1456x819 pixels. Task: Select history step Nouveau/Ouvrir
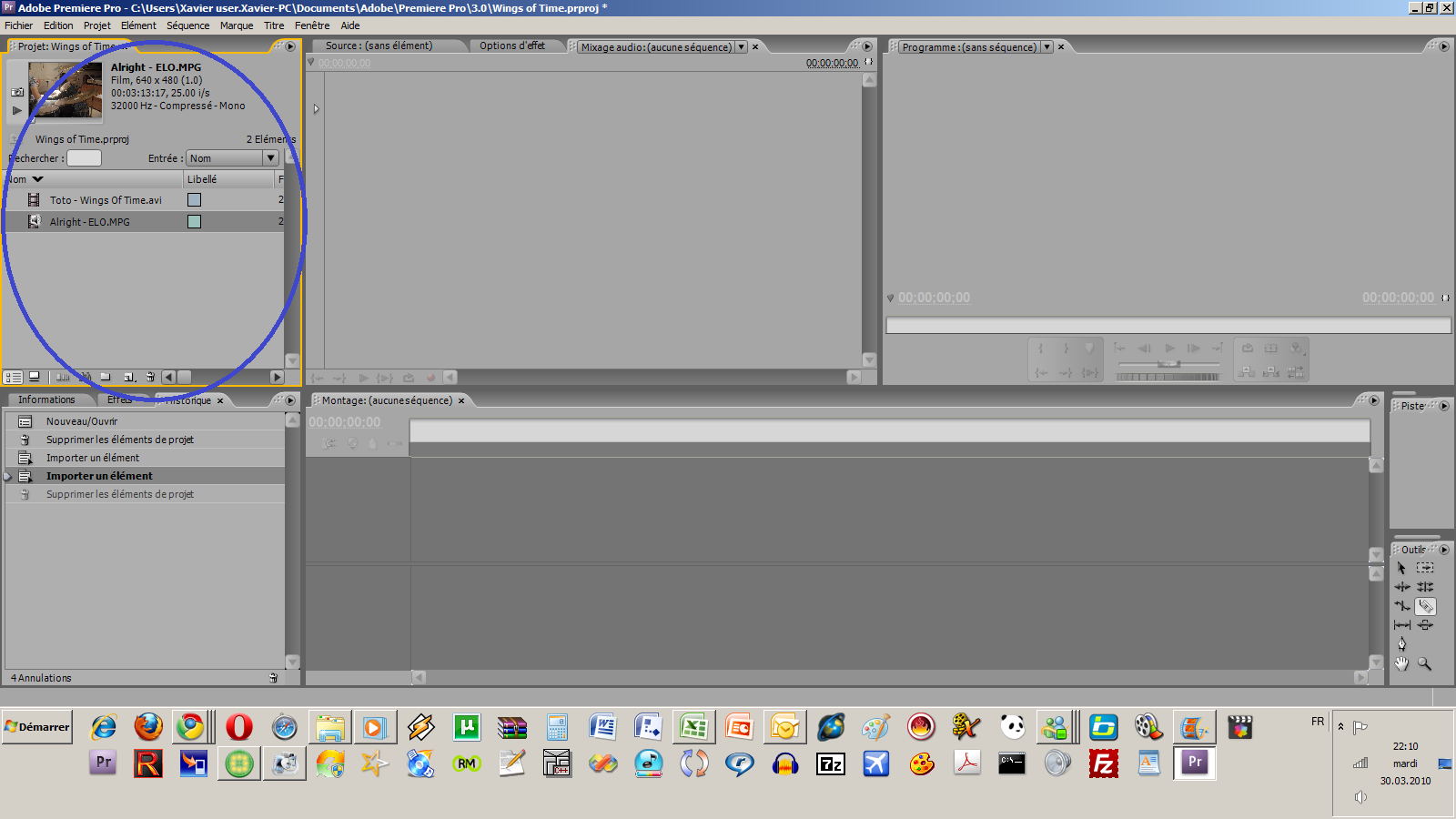[x=146, y=421]
